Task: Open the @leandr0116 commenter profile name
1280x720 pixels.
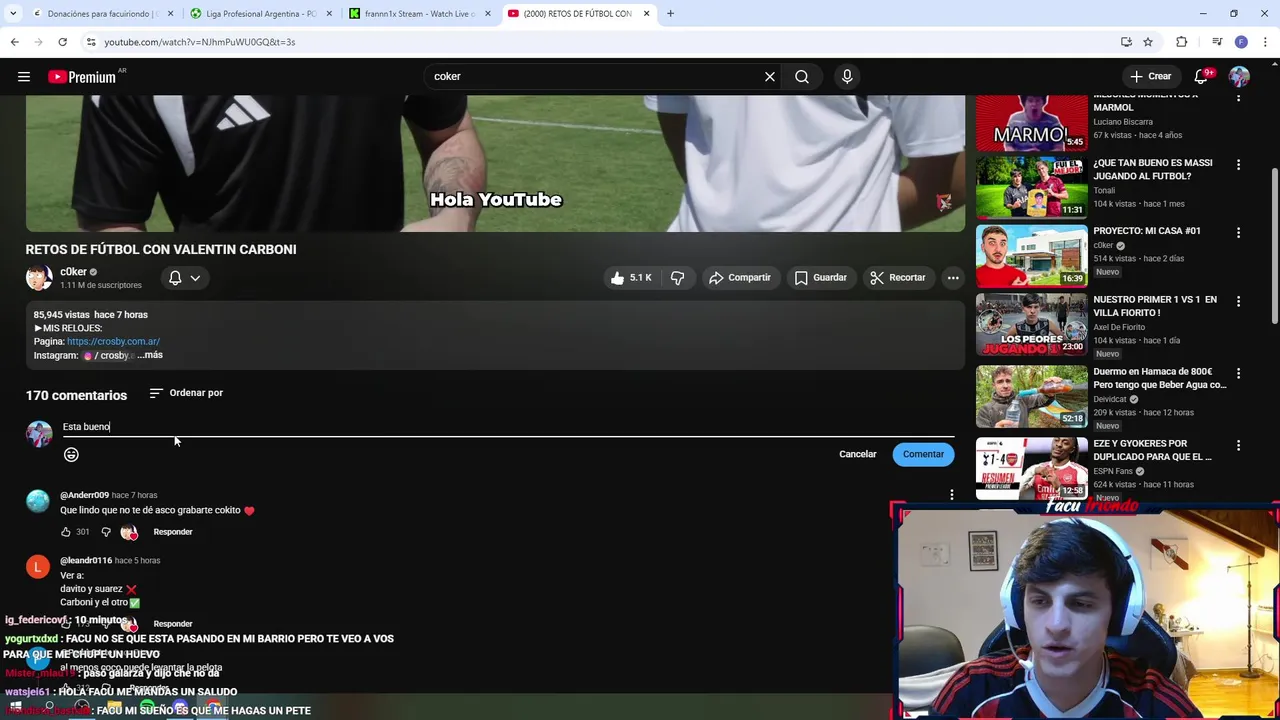Action: click(x=86, y=561)
